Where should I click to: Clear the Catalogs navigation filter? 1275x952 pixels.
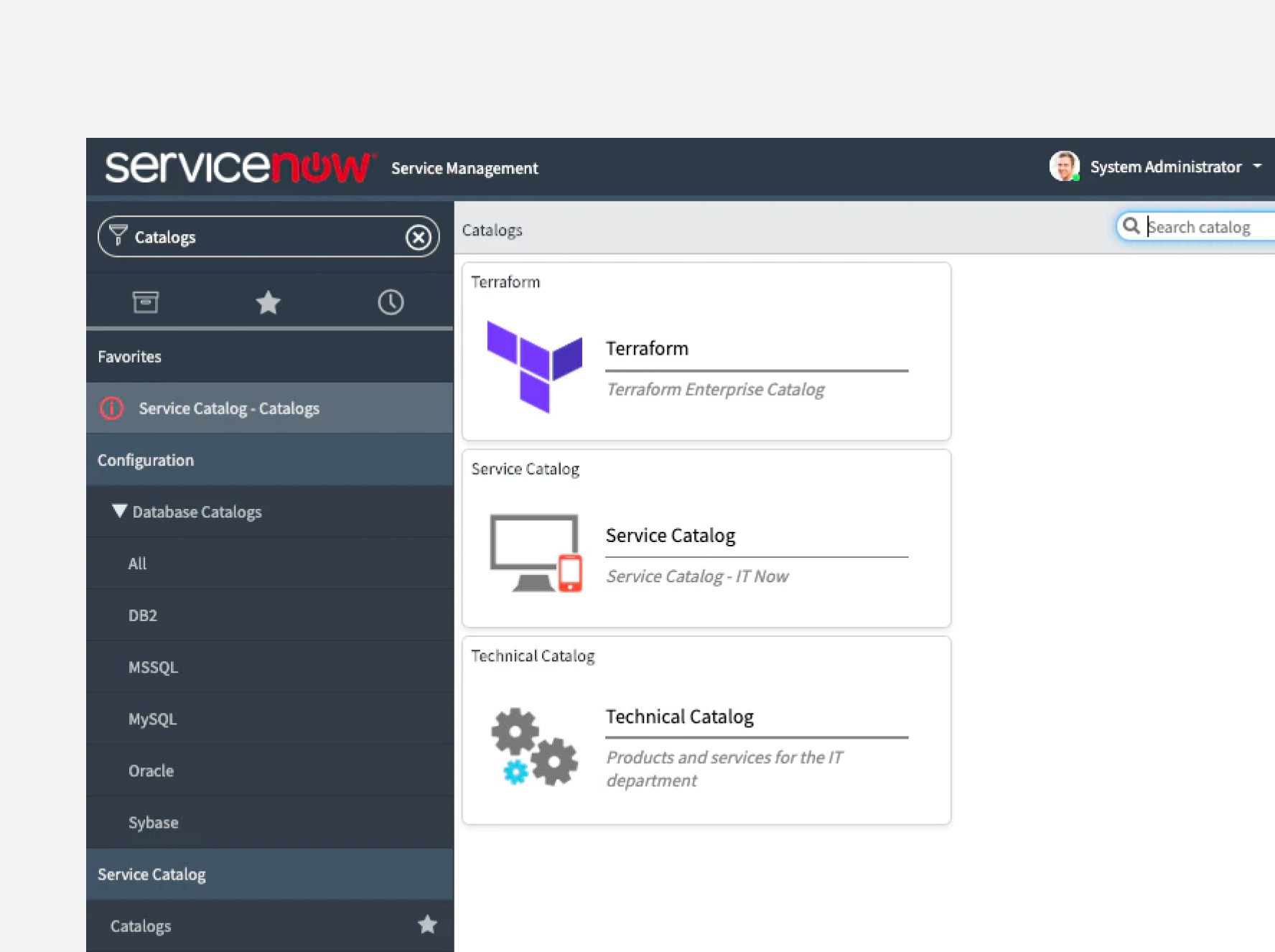point(419,237)
